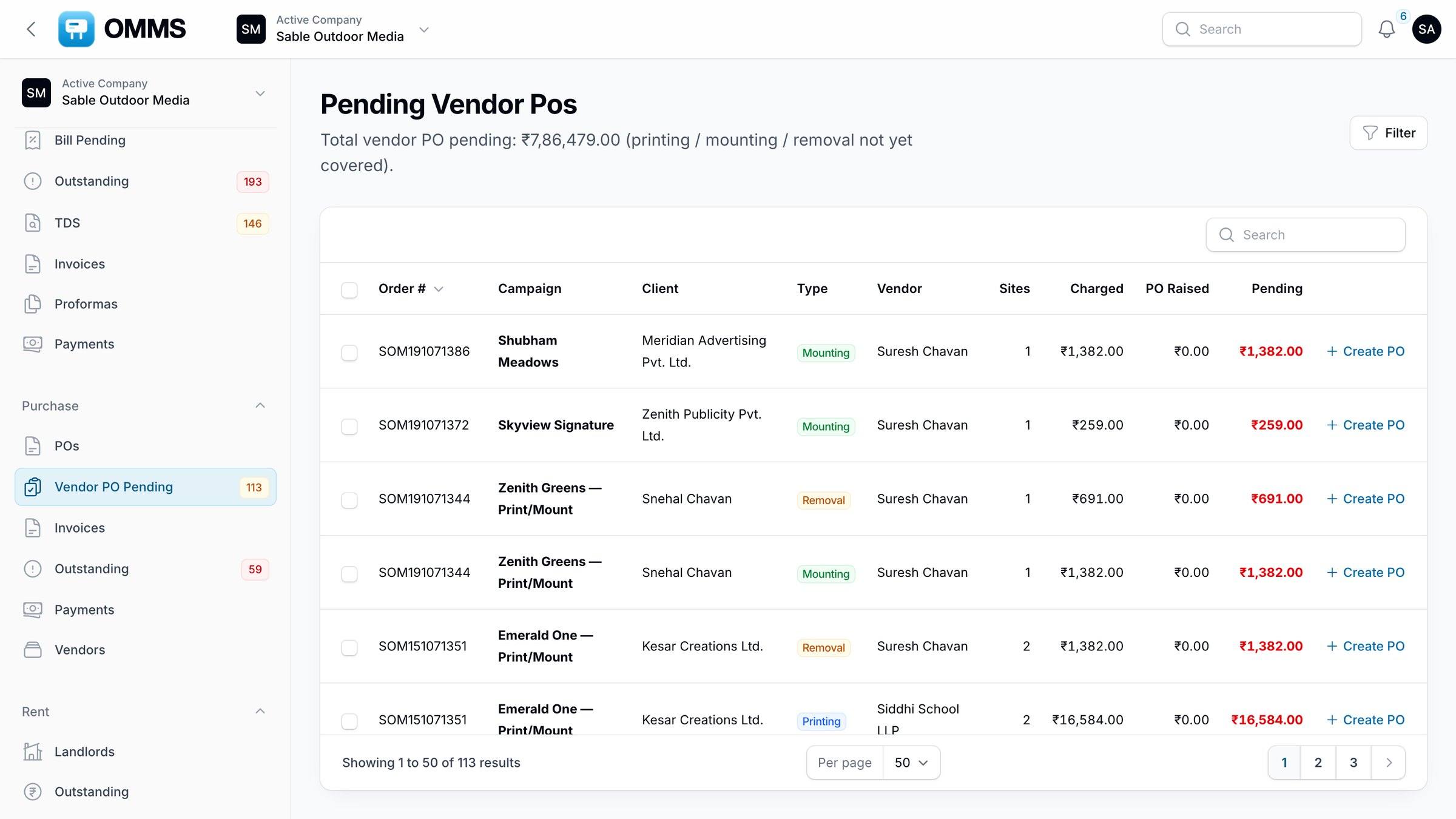Collapse the Rent section
The image size is (1456, 819).
[x=260, y=711]
